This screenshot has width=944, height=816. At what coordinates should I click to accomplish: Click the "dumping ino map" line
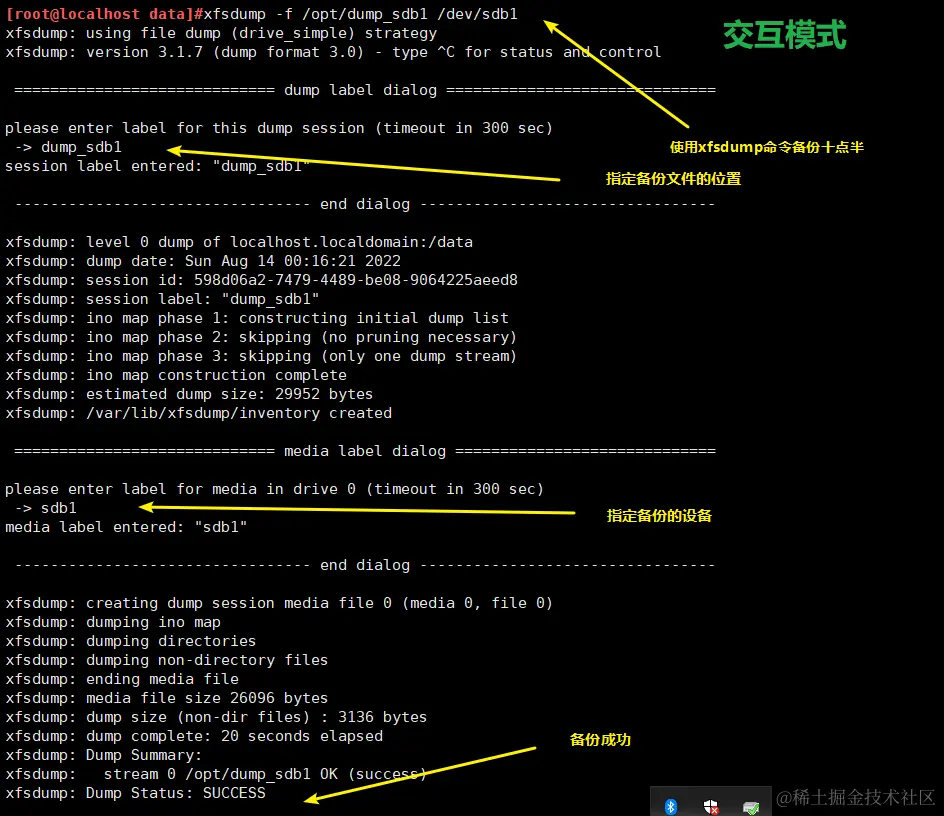113,622
